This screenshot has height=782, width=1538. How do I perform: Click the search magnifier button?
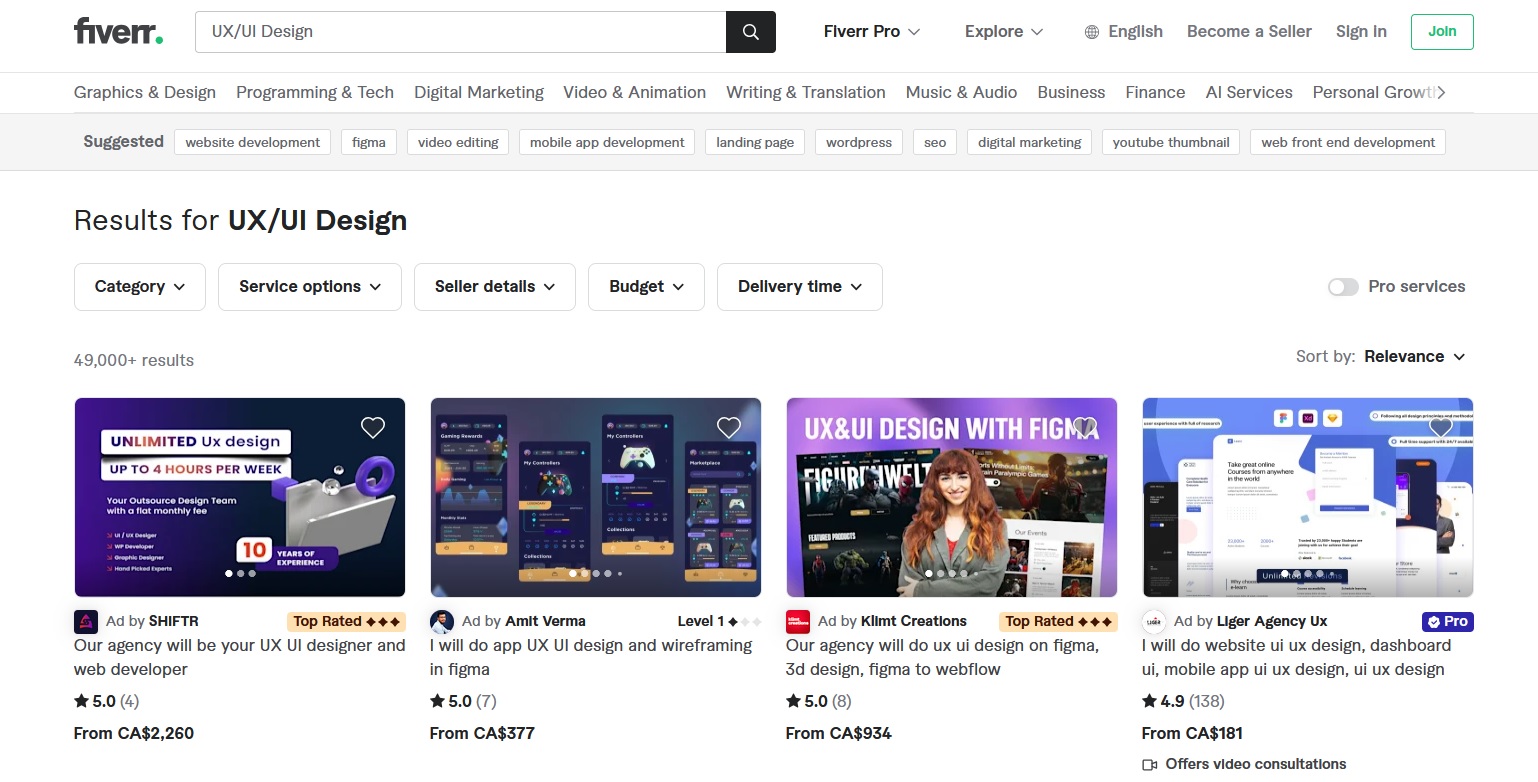pyautogui.click(x=751, y=32)
